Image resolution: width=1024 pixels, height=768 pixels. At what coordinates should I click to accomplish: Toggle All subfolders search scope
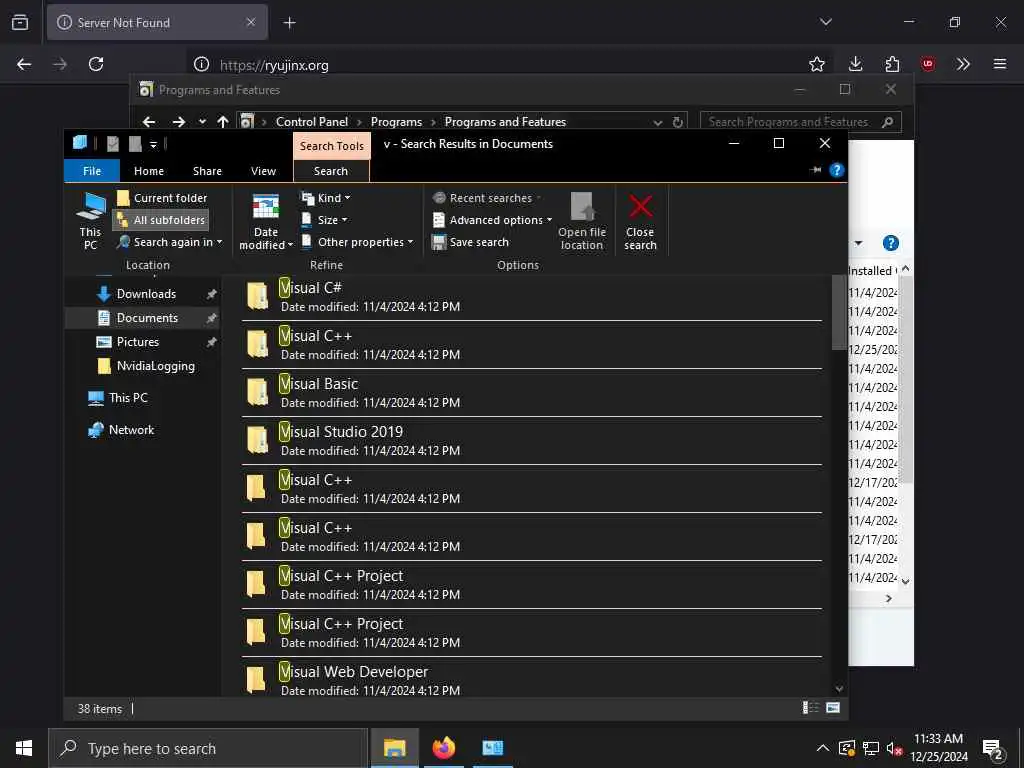[x=161, y=220]
